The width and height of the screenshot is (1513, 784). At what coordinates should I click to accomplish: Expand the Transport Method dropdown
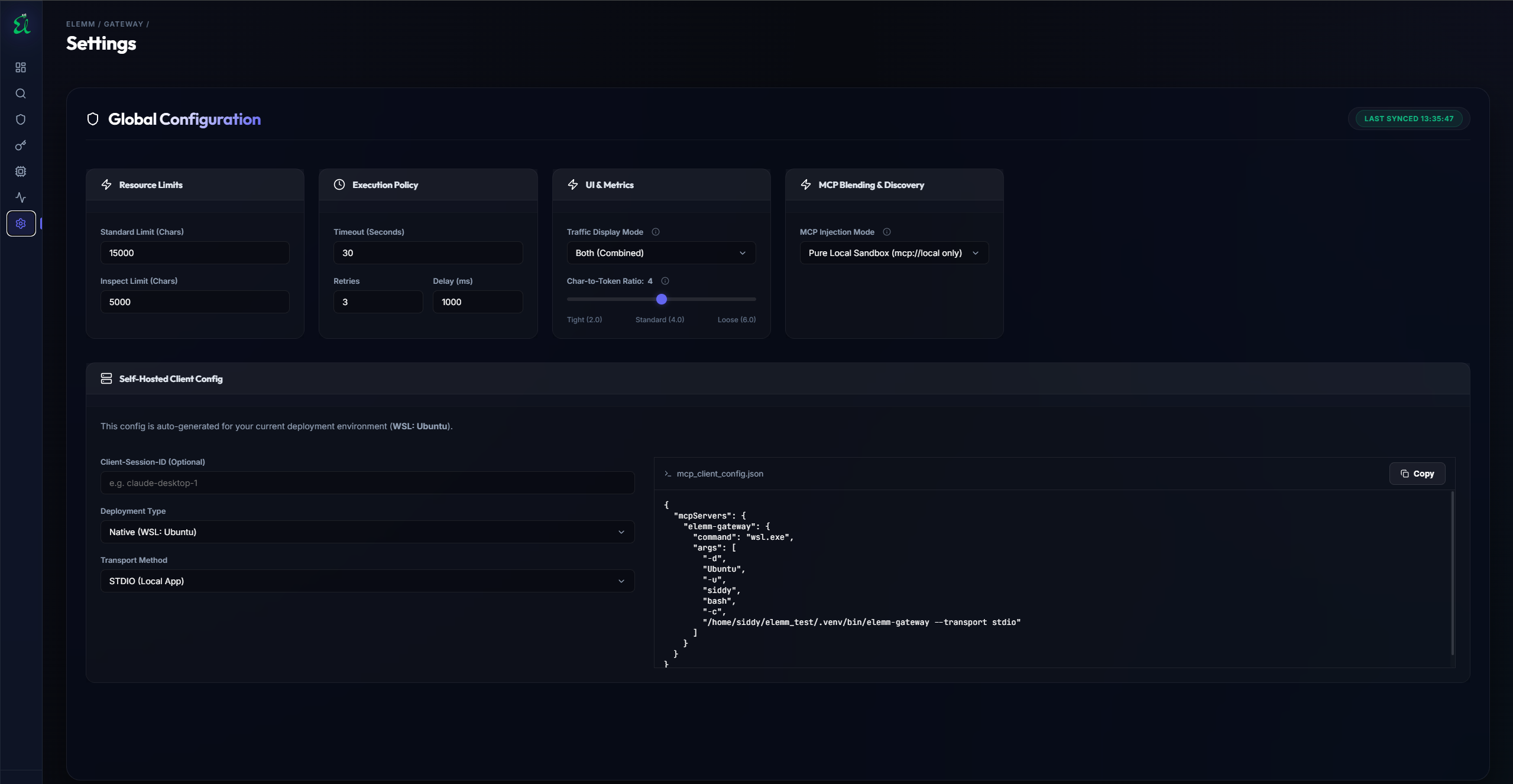[367, 581]
